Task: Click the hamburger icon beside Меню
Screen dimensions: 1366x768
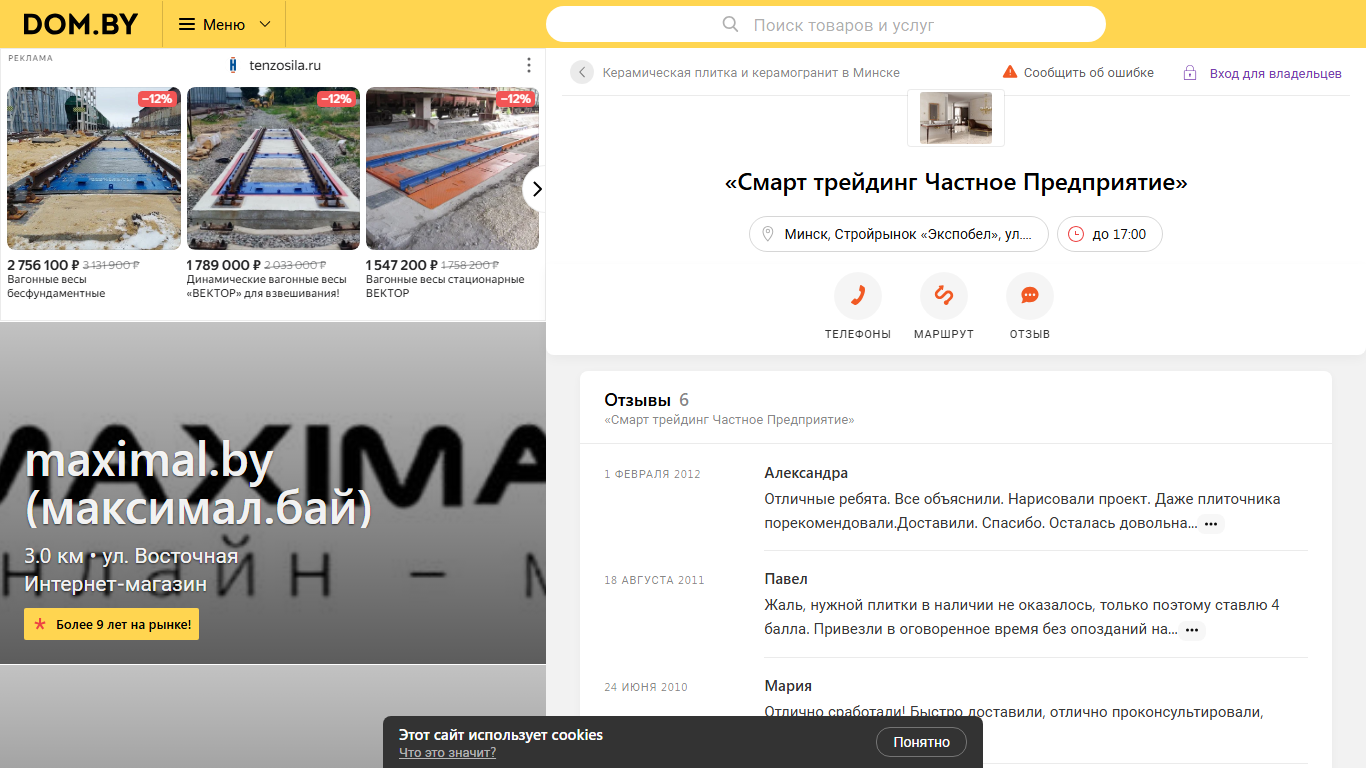Action: point(187,24)
